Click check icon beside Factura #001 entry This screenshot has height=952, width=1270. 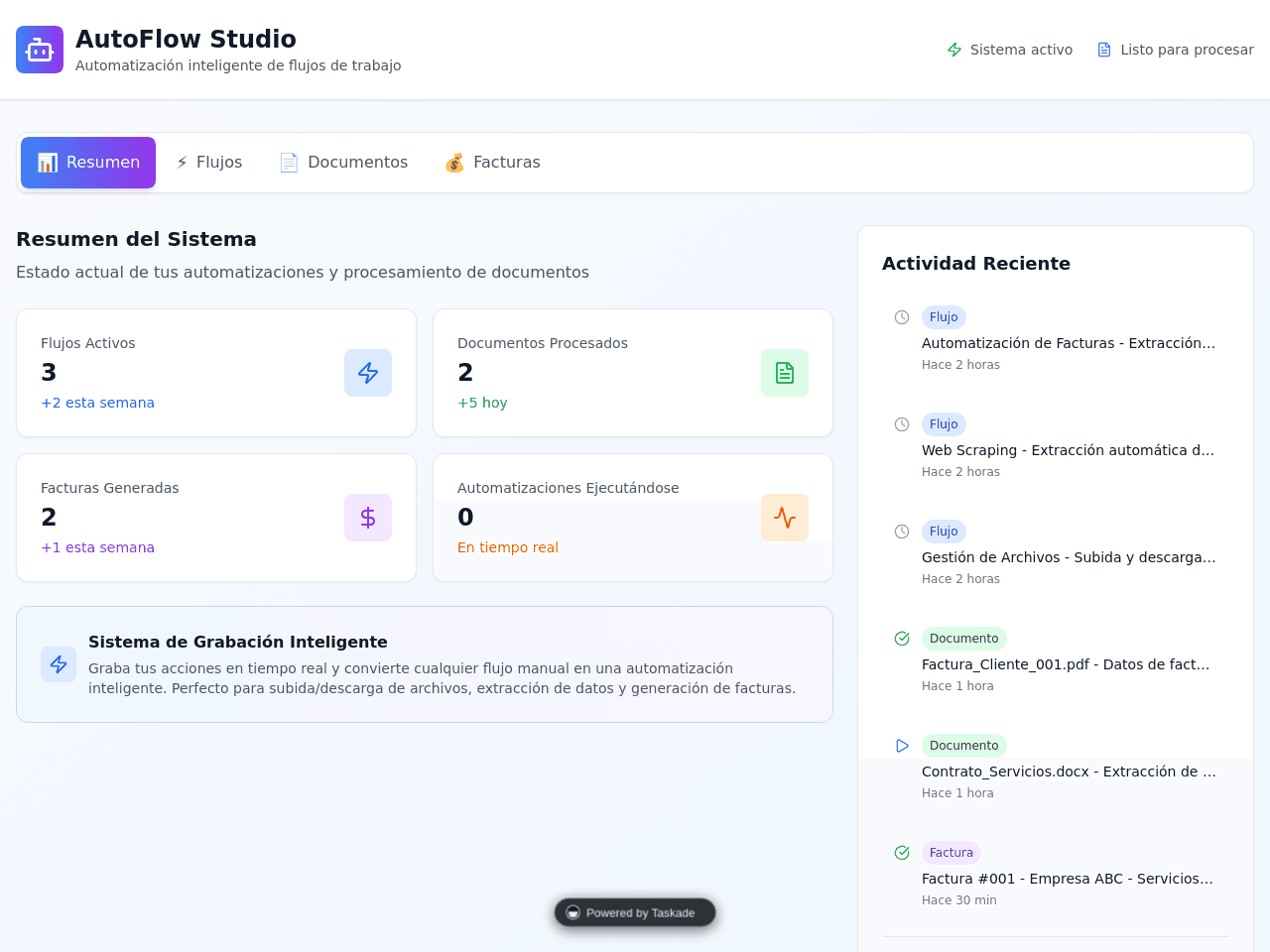[902, 853]
